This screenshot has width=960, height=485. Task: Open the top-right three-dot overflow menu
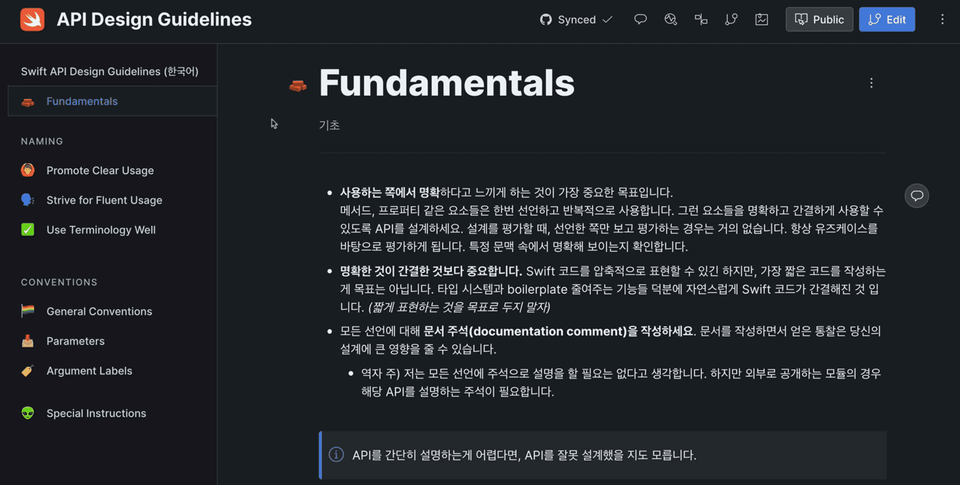942,19
